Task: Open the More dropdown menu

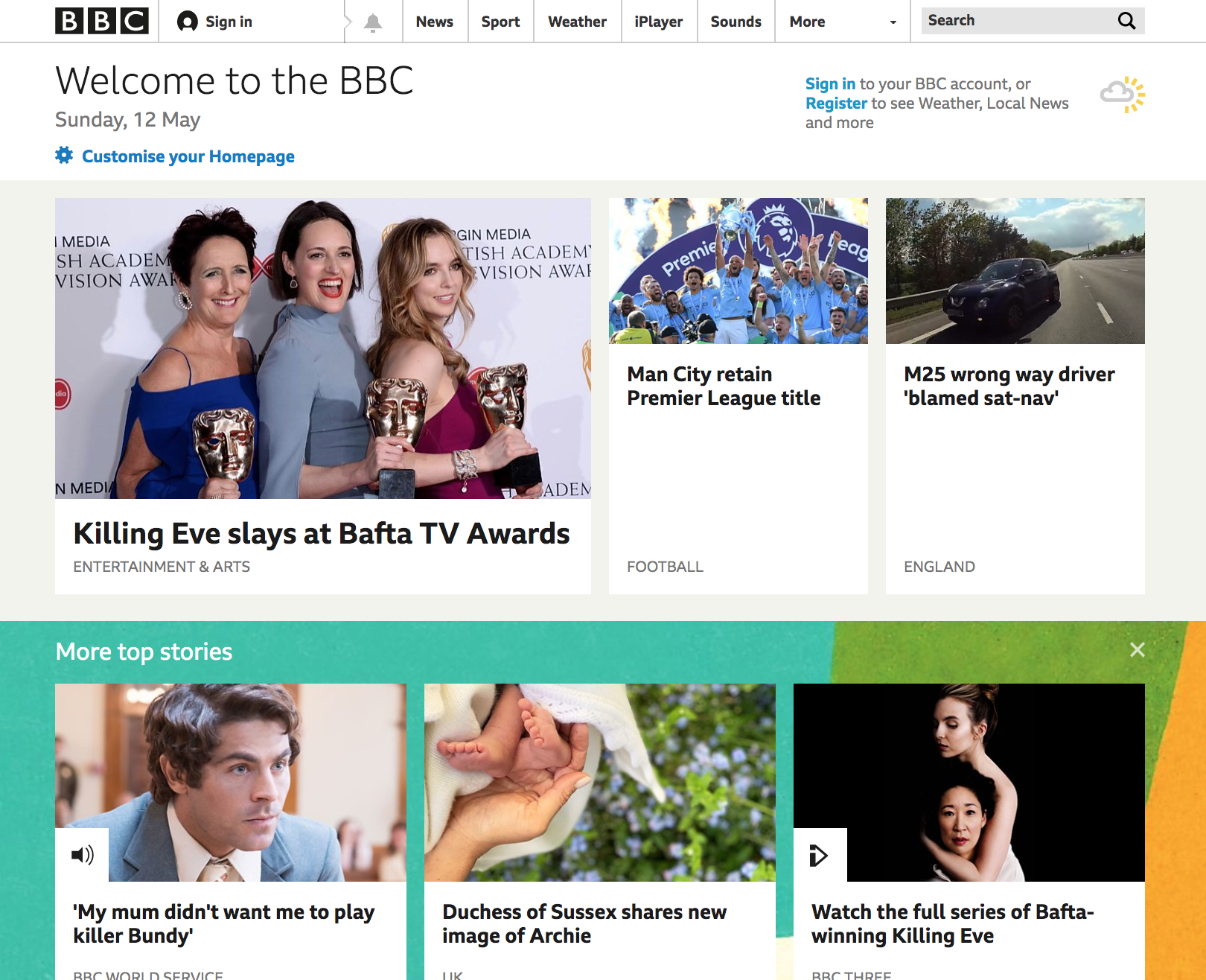Action: pos(807,21)
